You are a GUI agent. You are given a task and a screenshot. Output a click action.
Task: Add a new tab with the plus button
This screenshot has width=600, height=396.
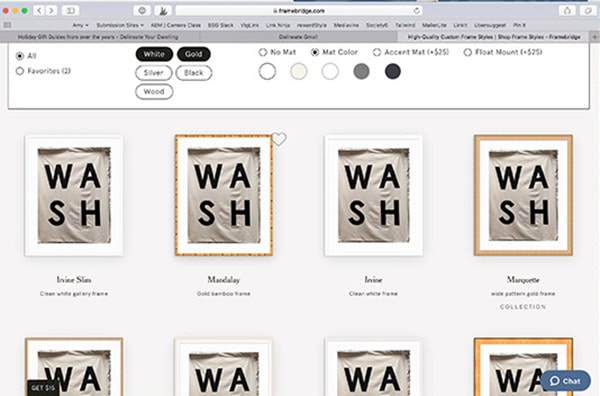pos(595,37)
